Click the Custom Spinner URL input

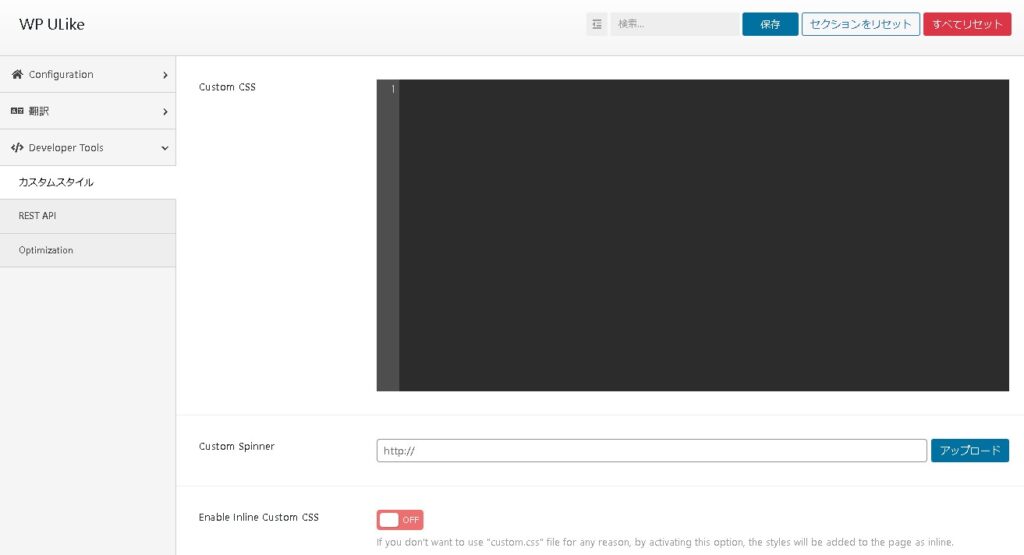[x=651, y=451]
